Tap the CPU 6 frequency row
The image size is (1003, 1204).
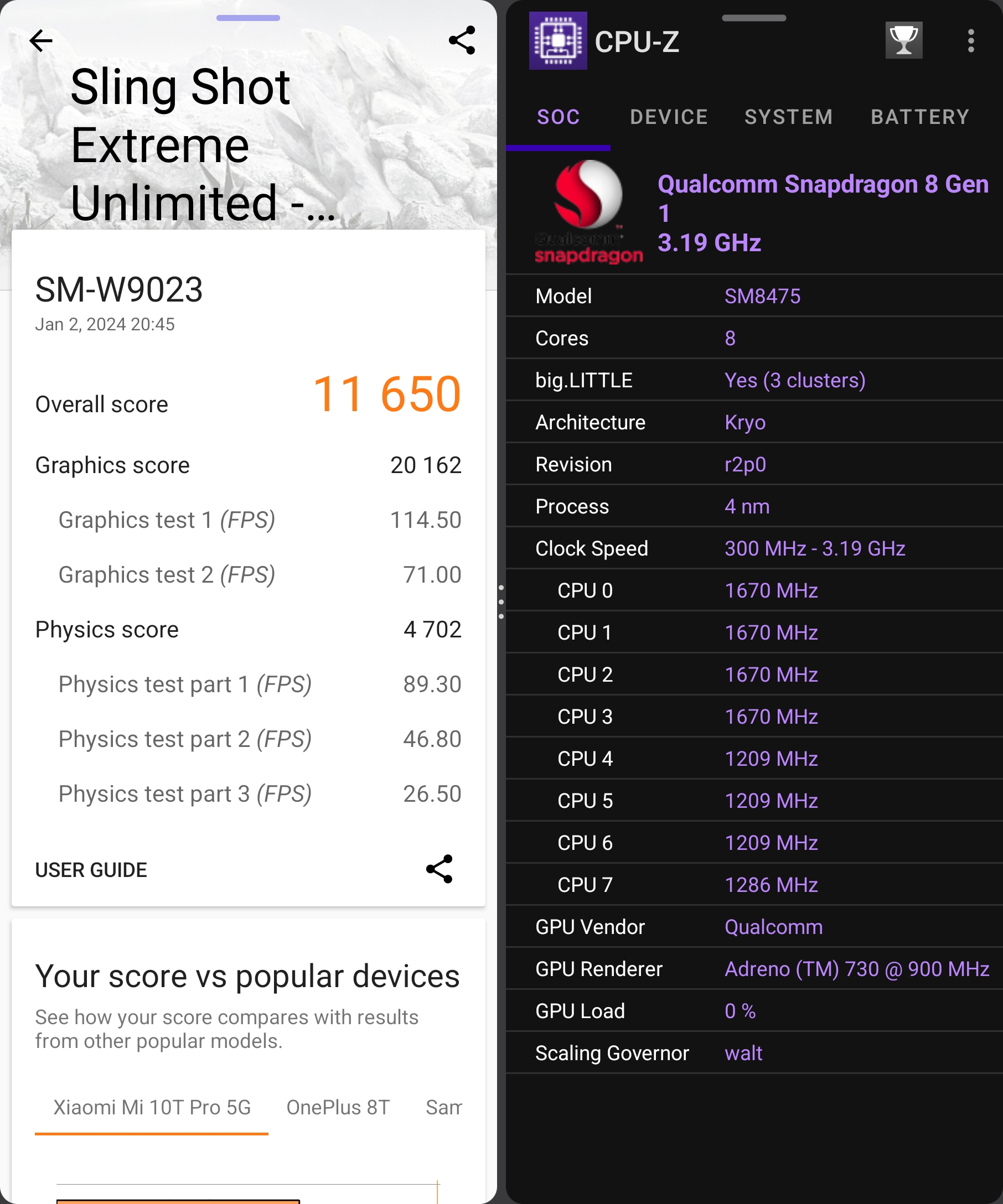(753, 843)
